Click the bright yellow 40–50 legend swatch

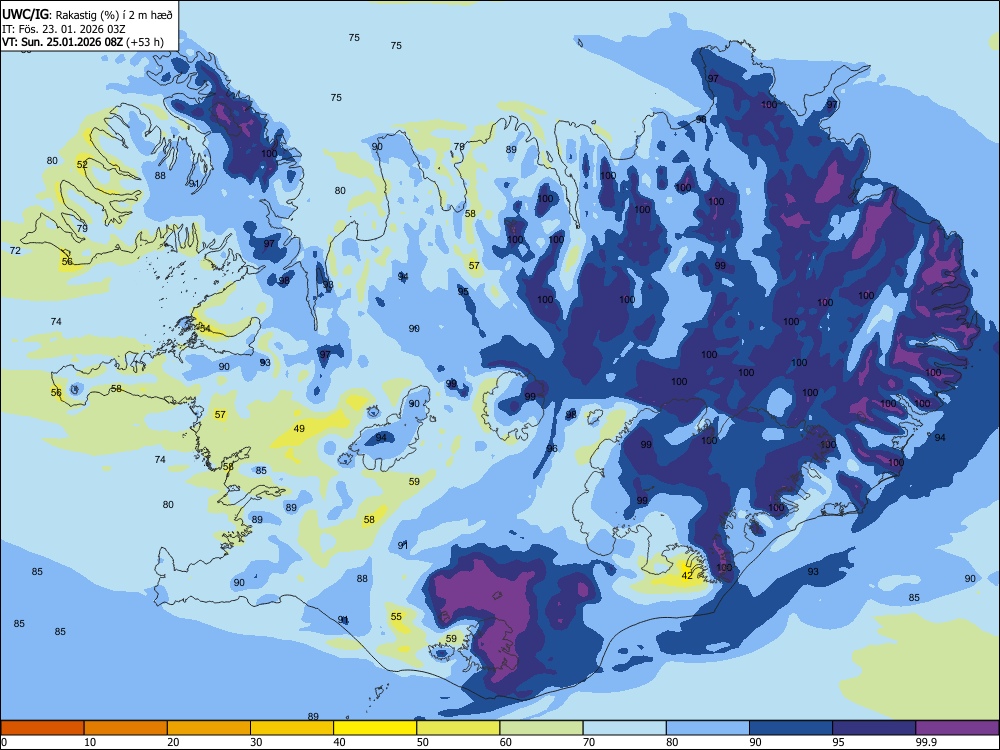[x=375, y=728]
